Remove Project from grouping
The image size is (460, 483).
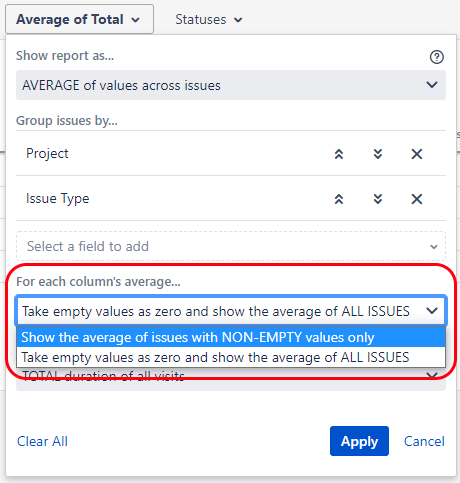(417, 154)
